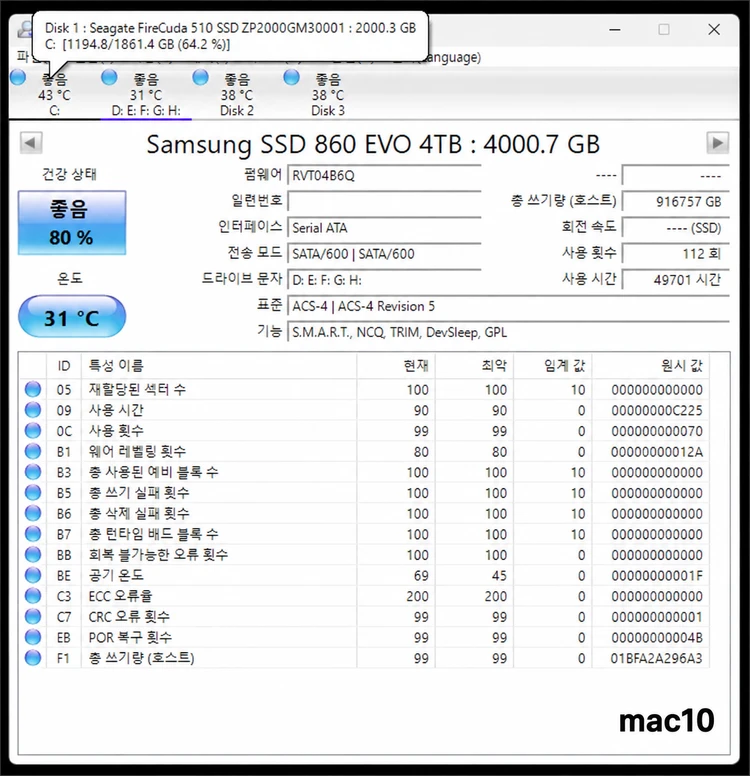
Task: Click status circle of row C3 ECC 오류율
Action: click(33, 596)
